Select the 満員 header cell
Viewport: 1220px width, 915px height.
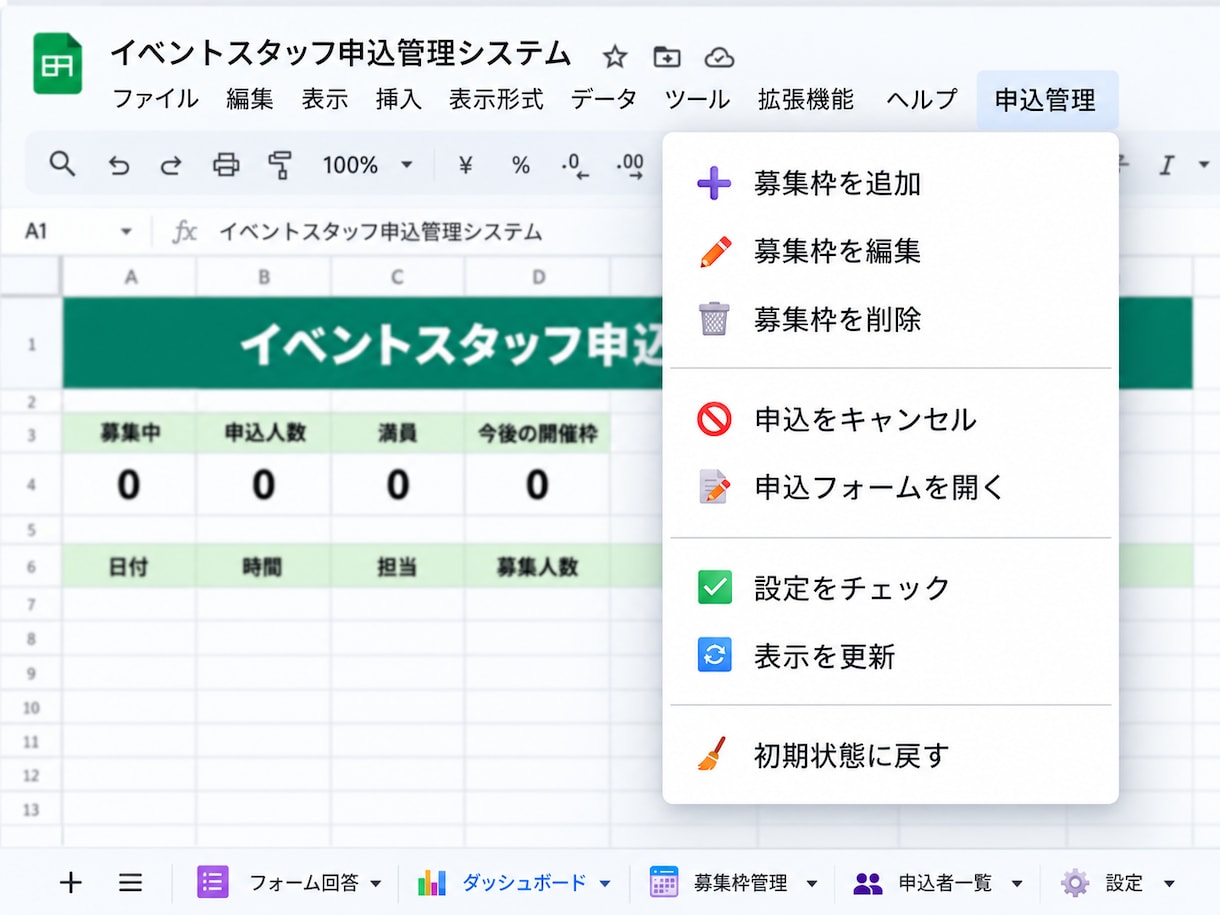coord(398,433)
